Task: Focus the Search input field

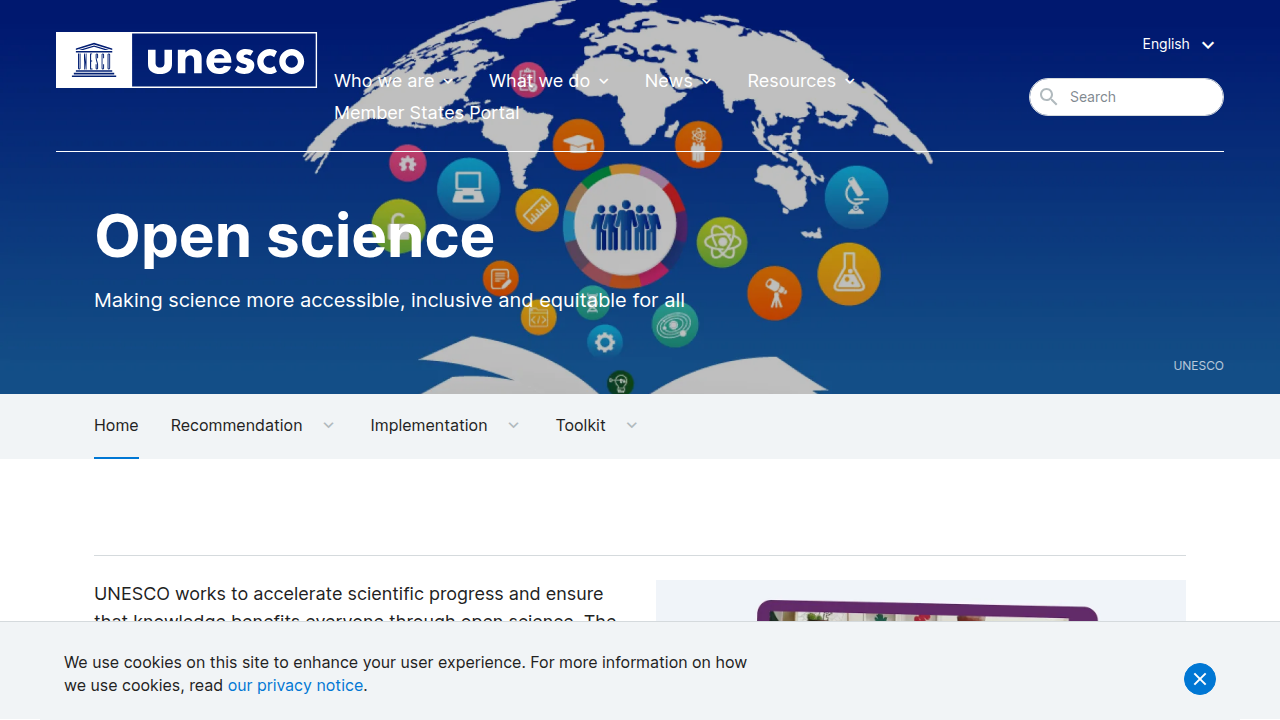Action: point(1126,97)
